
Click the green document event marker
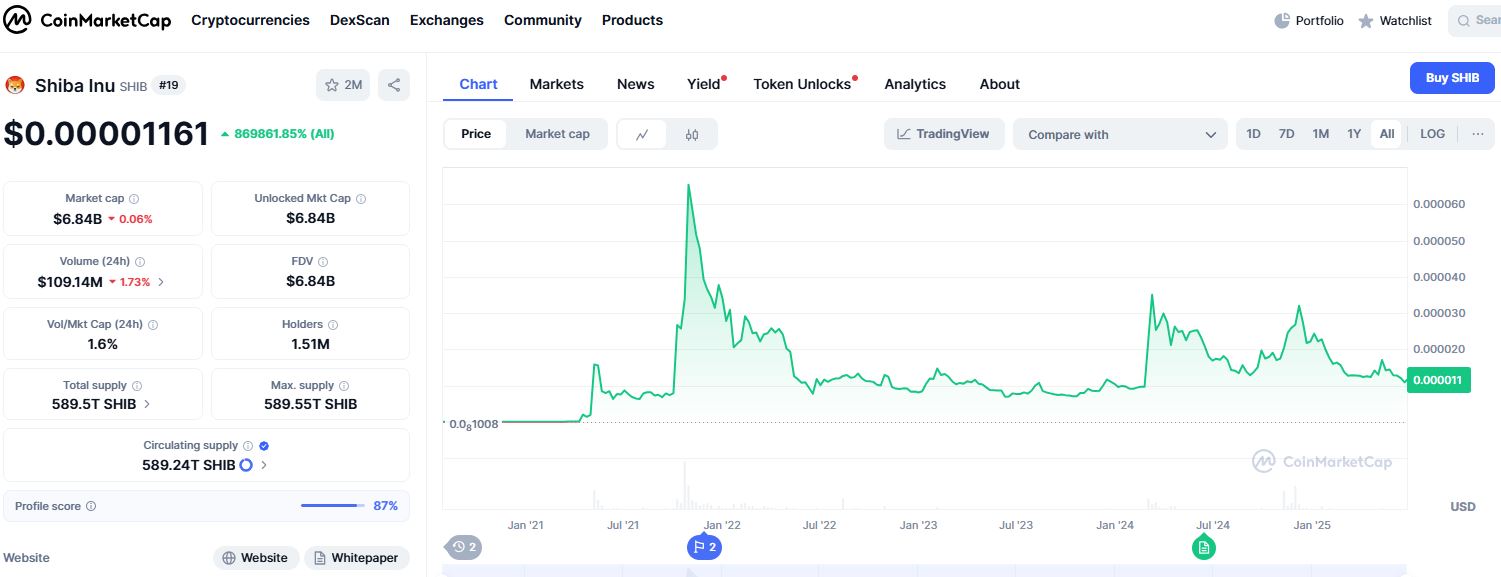tap(1204, 547)
